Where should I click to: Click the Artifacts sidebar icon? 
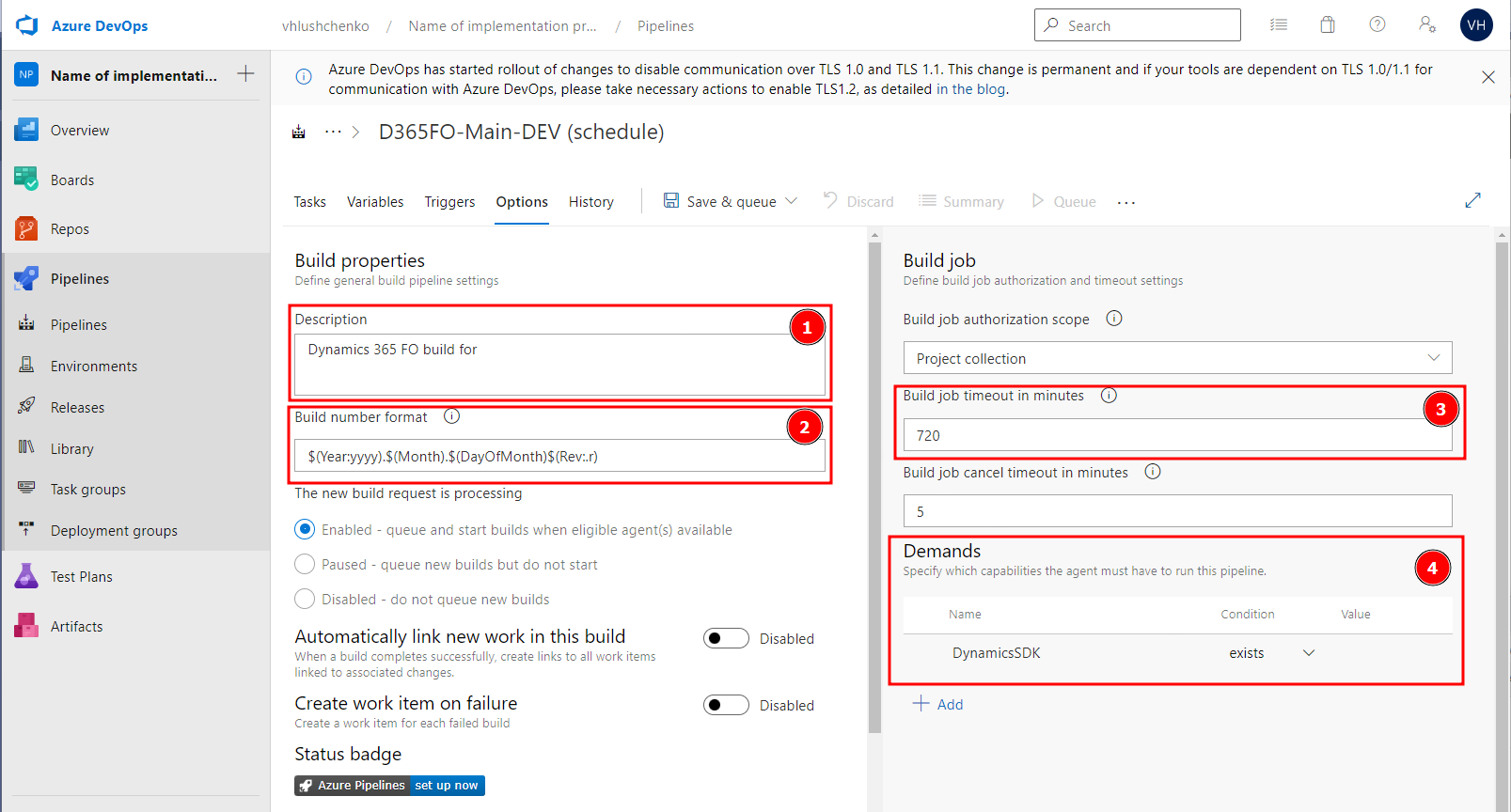pos(26,626)
